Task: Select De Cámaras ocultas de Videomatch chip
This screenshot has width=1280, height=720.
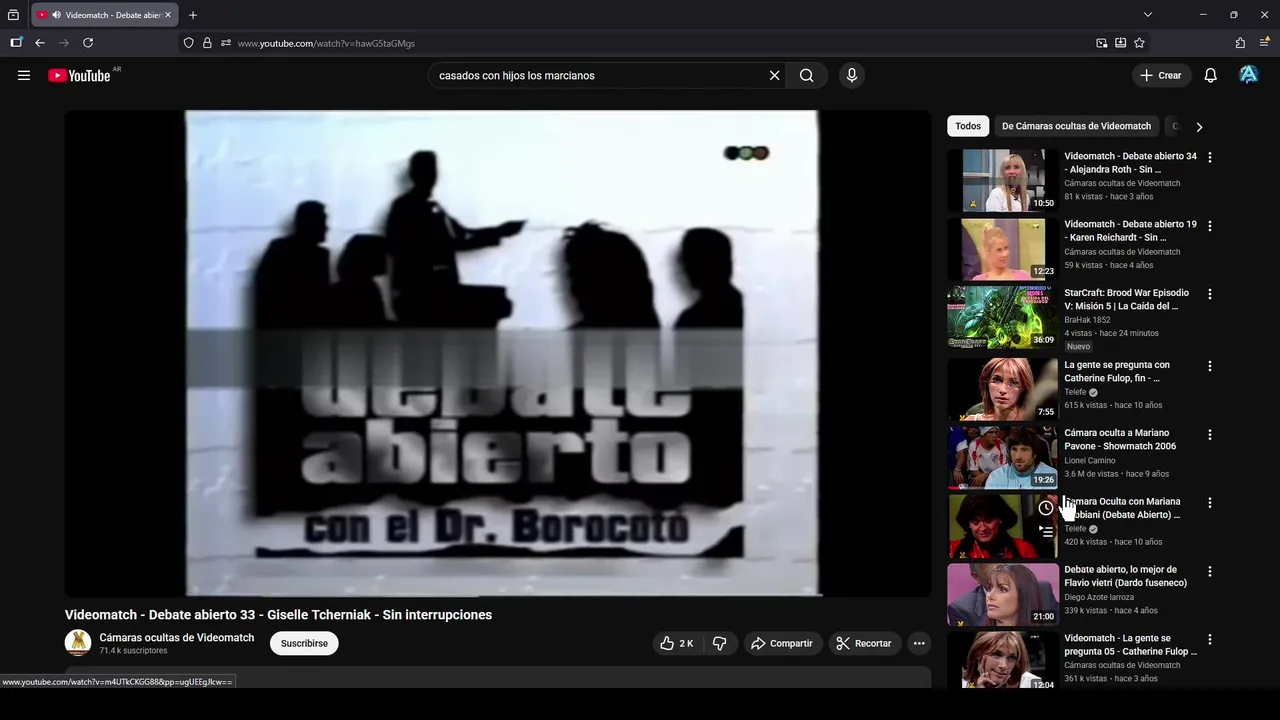Action: 1076,126
